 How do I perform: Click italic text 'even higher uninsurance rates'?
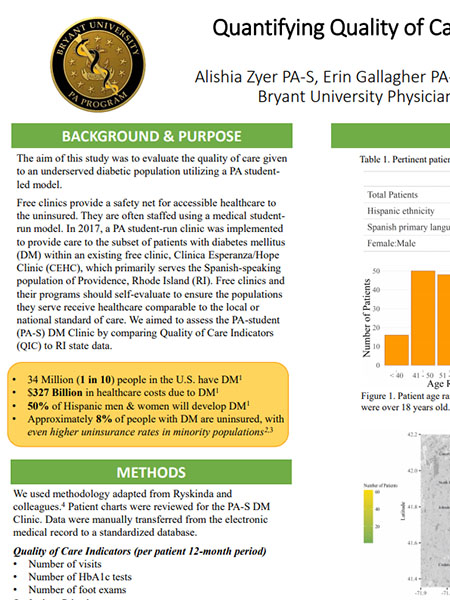pos(150,432)
